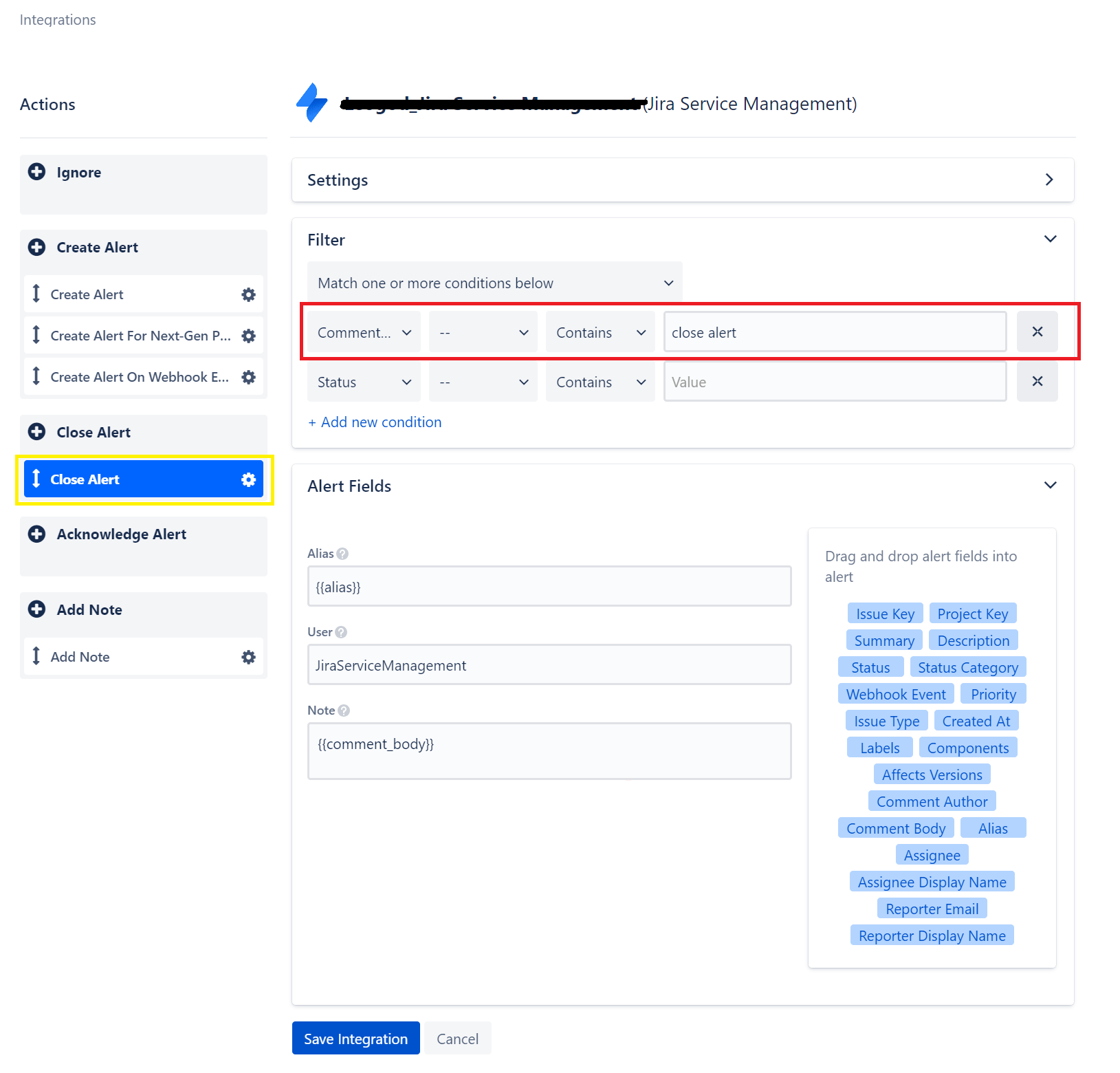This screenshot has width=1120, height=1073.
Task: Click Save Integration button
Action: coord(356,1039)
